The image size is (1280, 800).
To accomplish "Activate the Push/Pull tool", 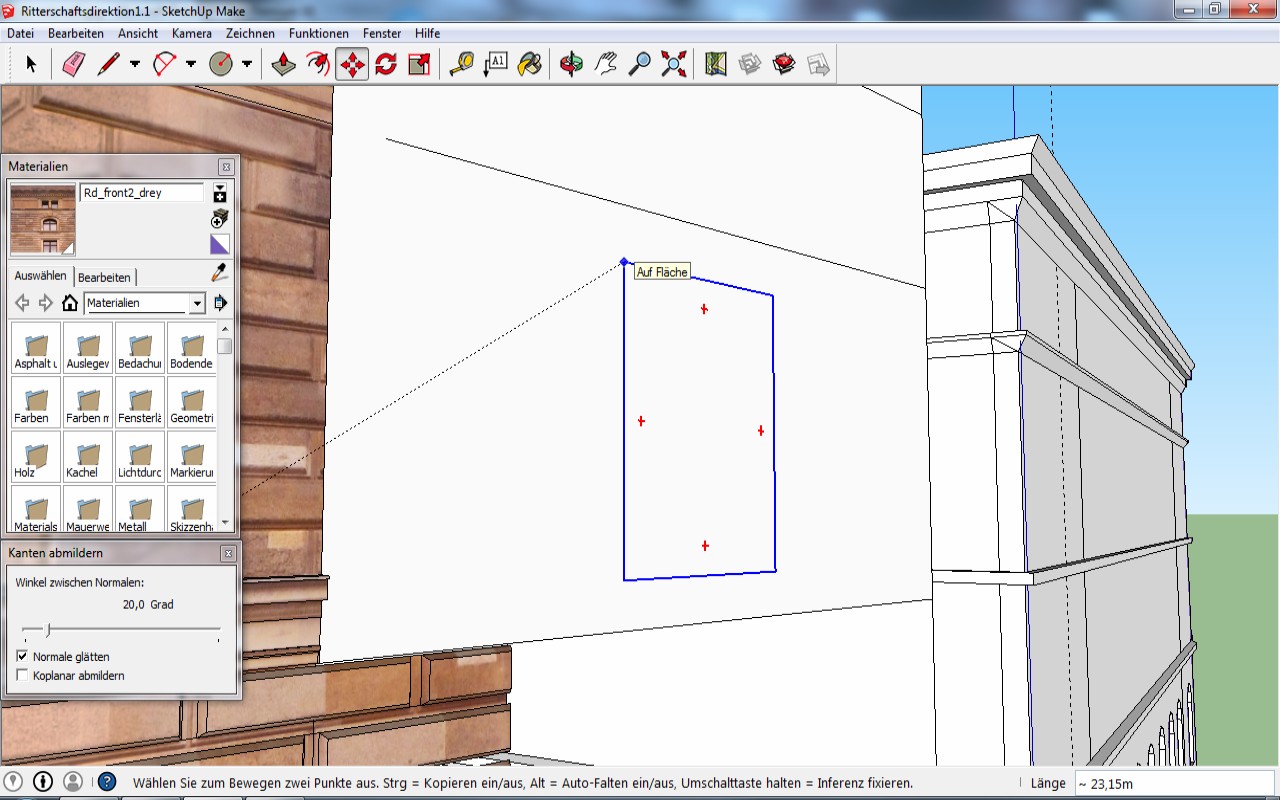I will point(284,65).
